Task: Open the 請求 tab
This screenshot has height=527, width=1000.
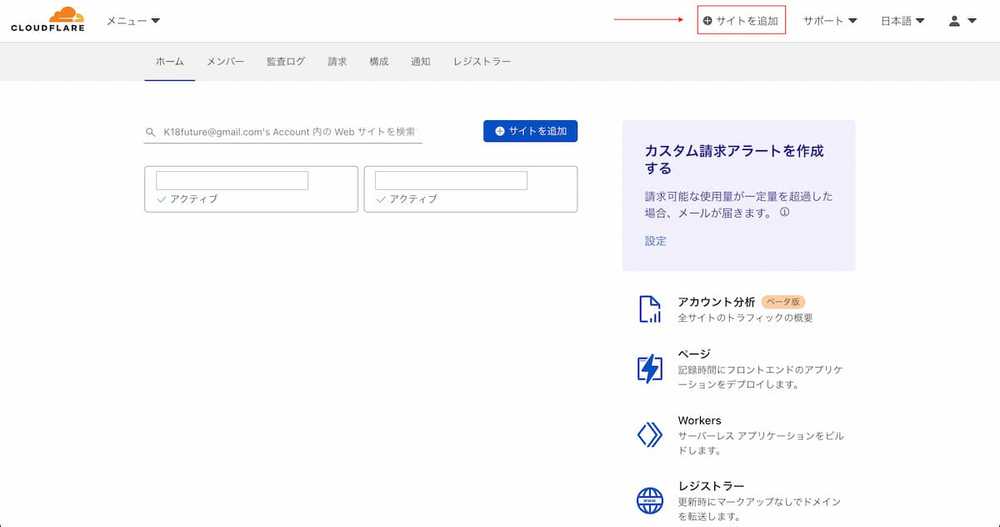Action: (337, 62)
